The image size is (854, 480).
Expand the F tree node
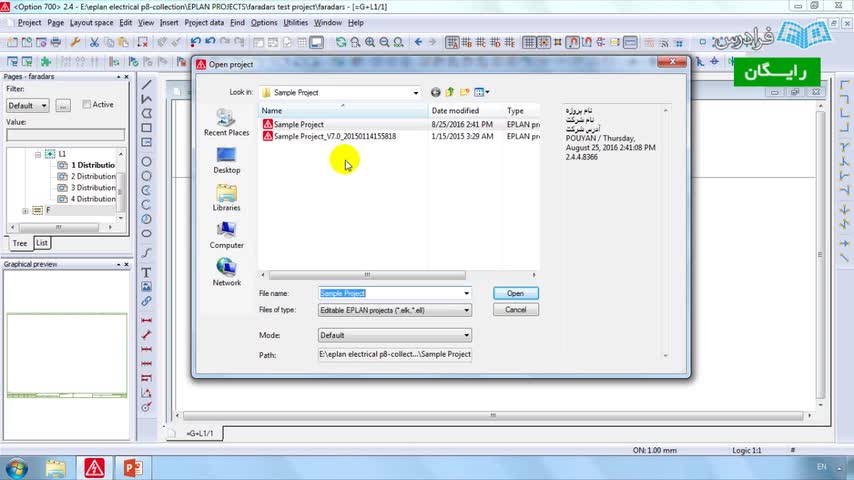click(25, 211)
